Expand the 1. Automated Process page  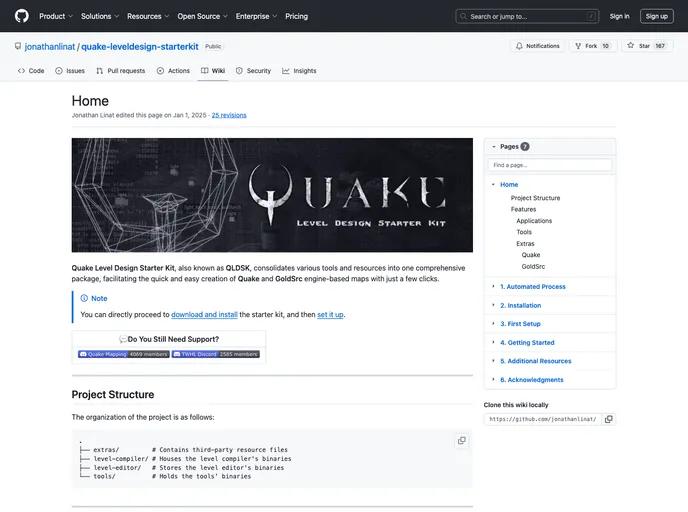coord(493,287)
